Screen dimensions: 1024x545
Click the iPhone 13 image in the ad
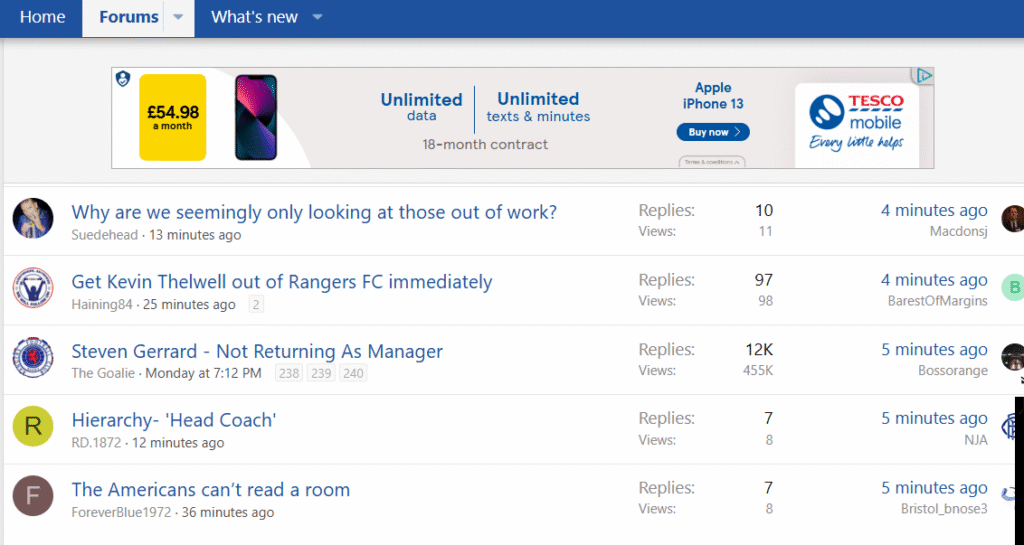pos(255,117)
